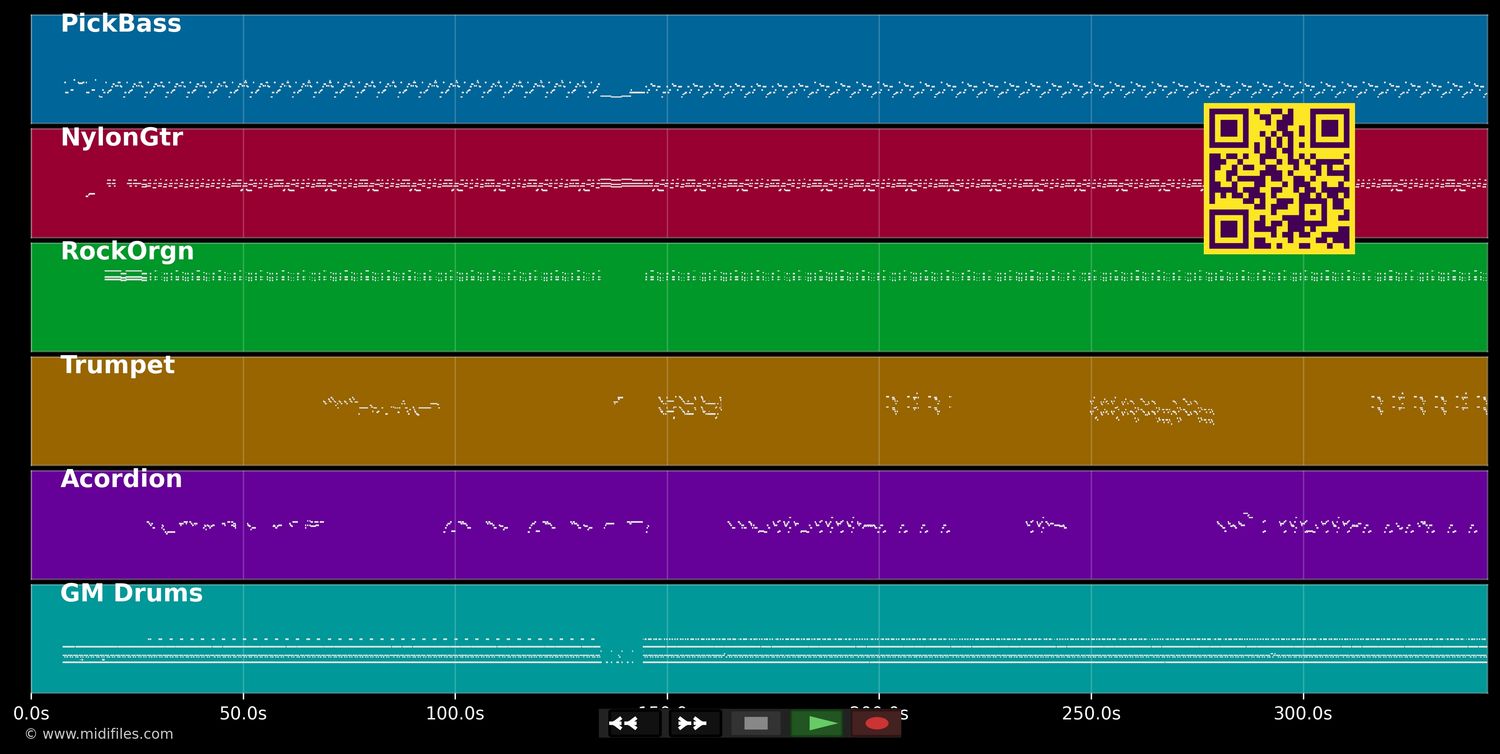
Task: Select the Trumpet track label
Action: click(x=117, y=365)
